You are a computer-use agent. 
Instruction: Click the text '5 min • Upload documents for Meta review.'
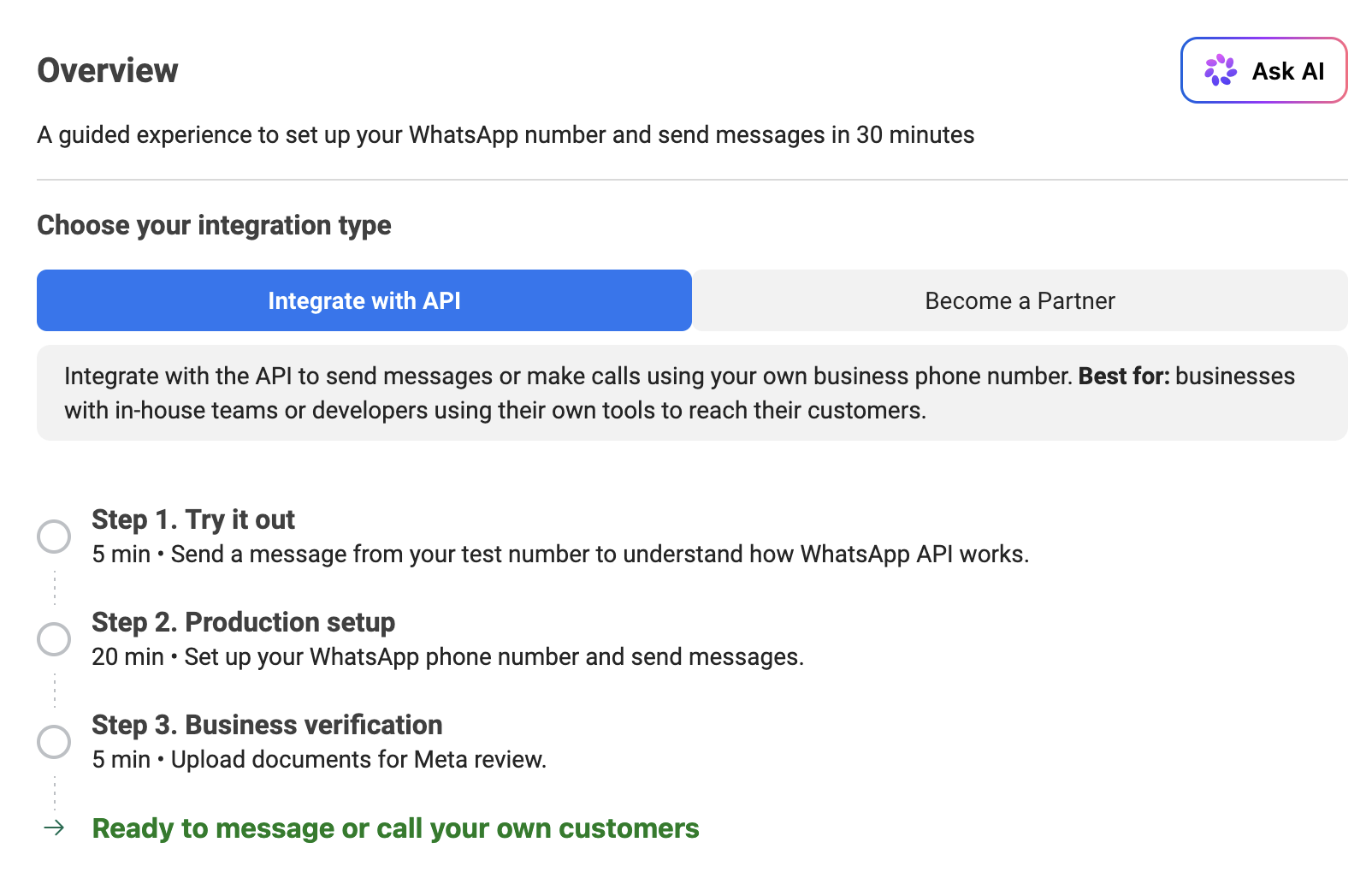pos(319,760)
